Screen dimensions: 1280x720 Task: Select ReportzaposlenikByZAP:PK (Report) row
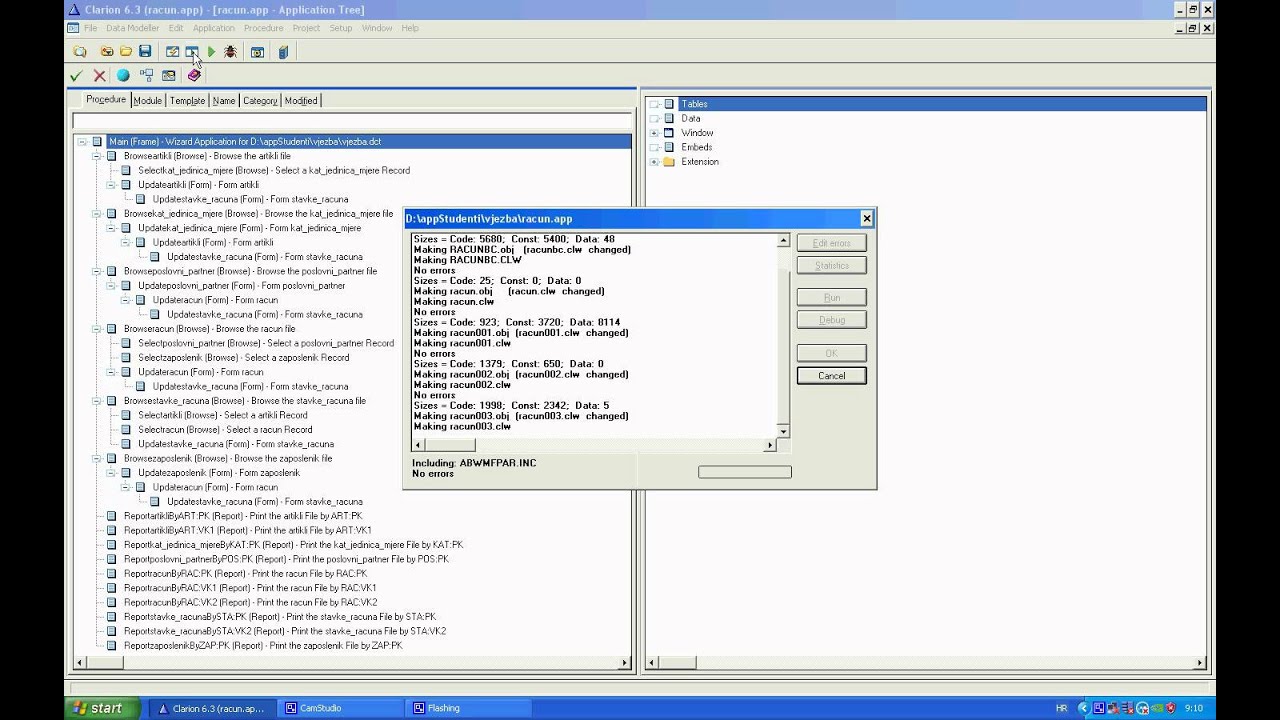(x=263, y=646)
